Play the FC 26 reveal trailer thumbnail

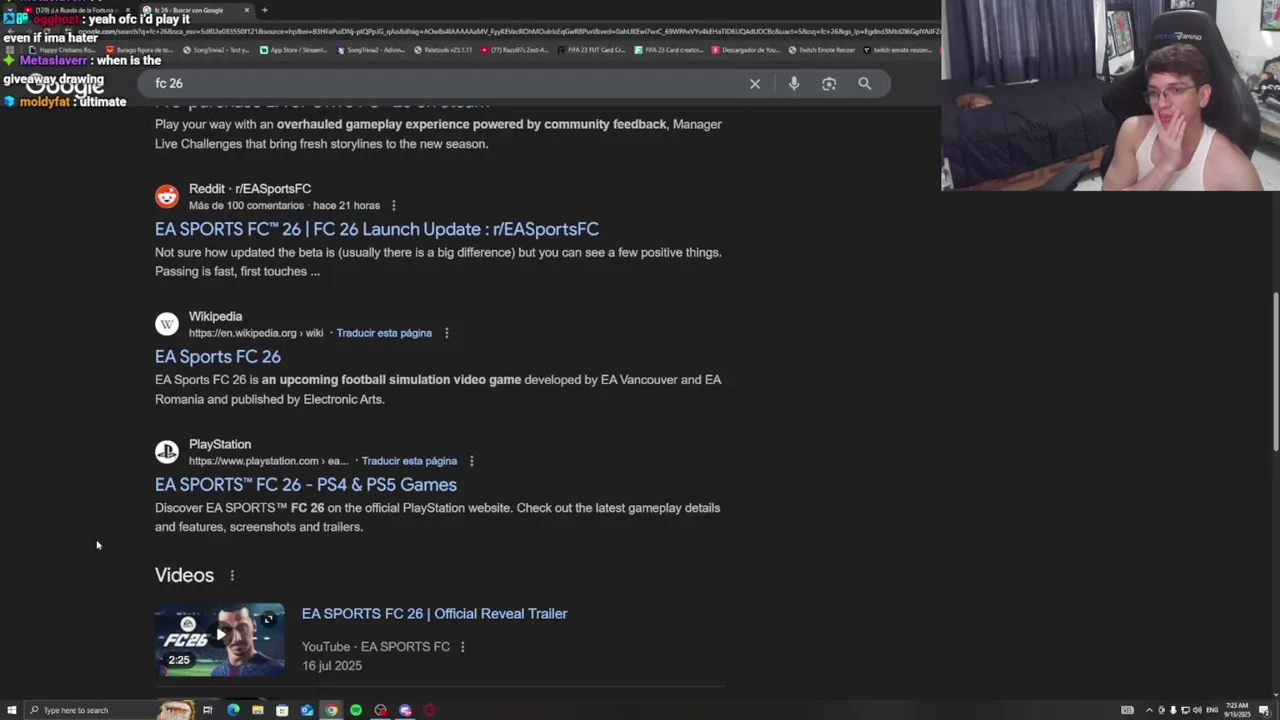click(220, 639)
